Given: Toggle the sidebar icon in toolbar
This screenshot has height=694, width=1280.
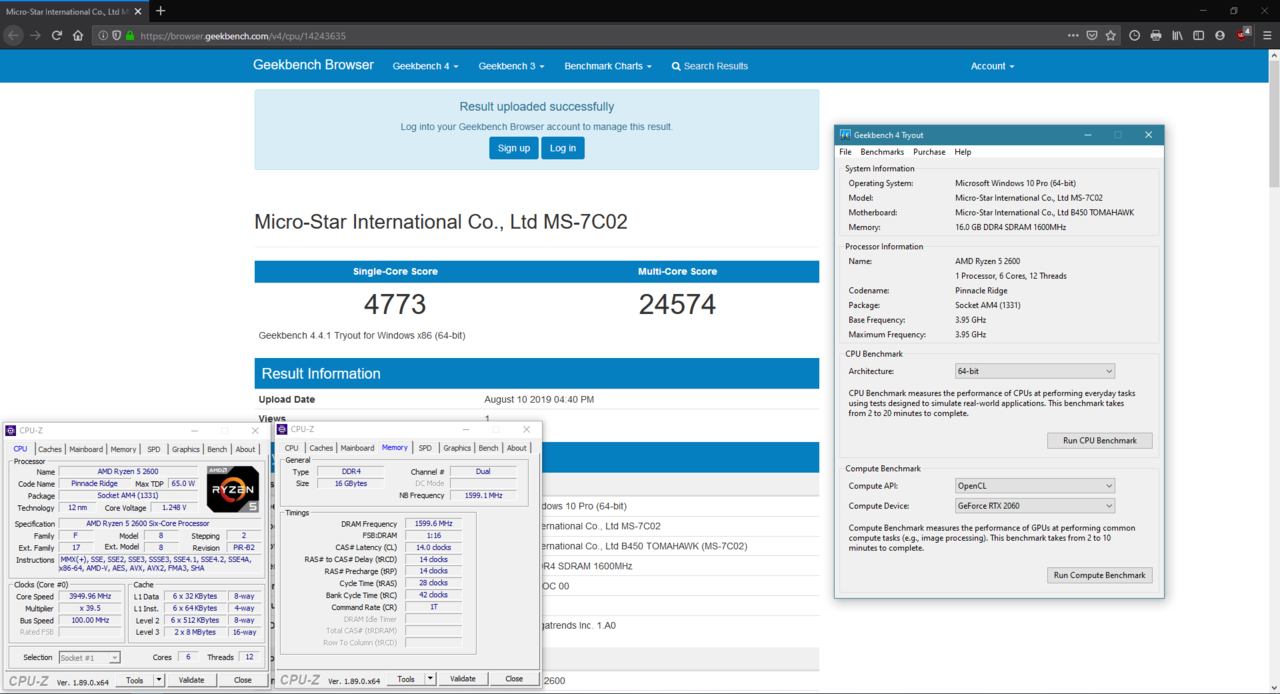Looking at the screenshot, I should (1199, 35).
